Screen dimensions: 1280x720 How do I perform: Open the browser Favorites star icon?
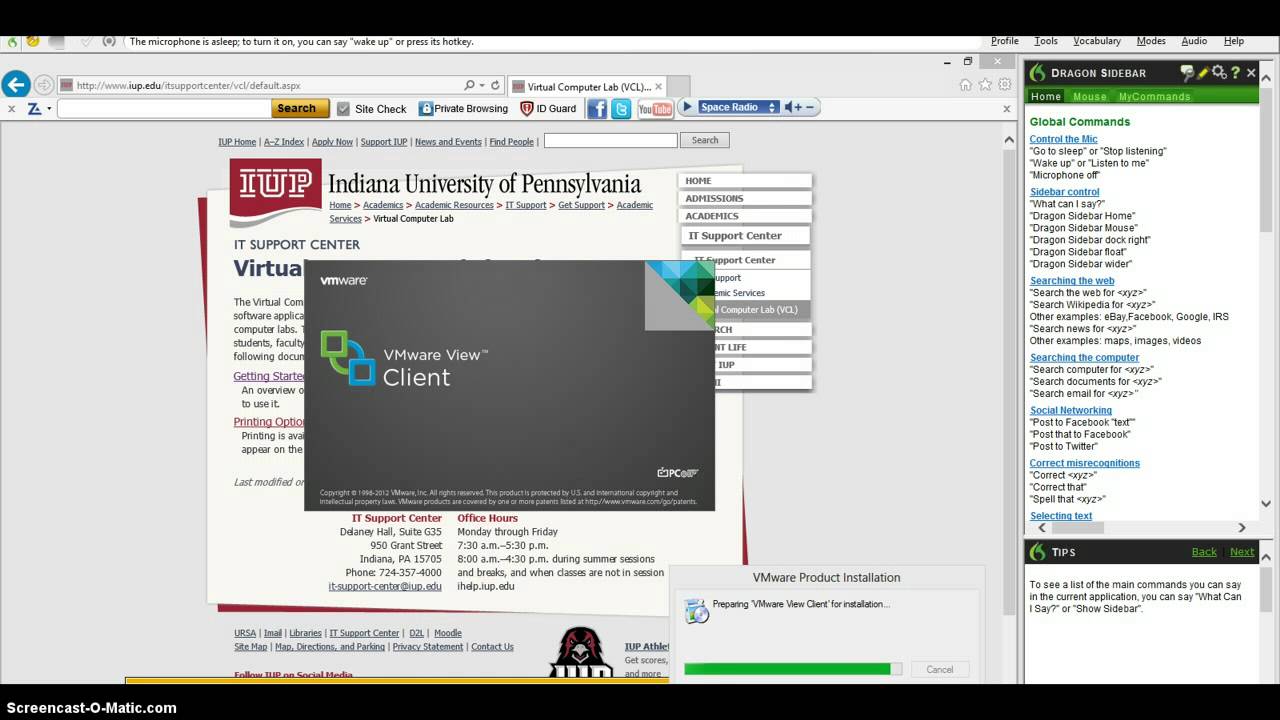(x=985, y=85)
